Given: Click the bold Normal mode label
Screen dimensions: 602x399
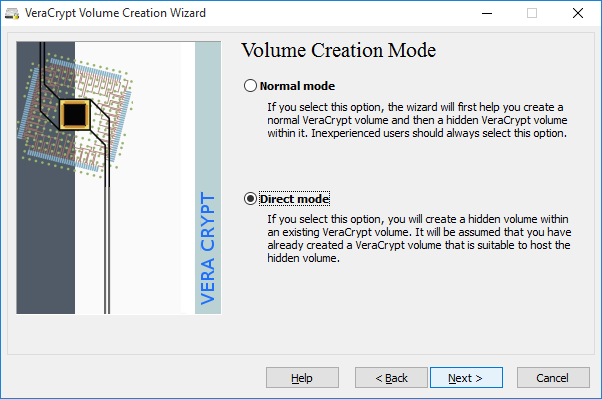Looking at the screenshot, I should pos(297,86).
